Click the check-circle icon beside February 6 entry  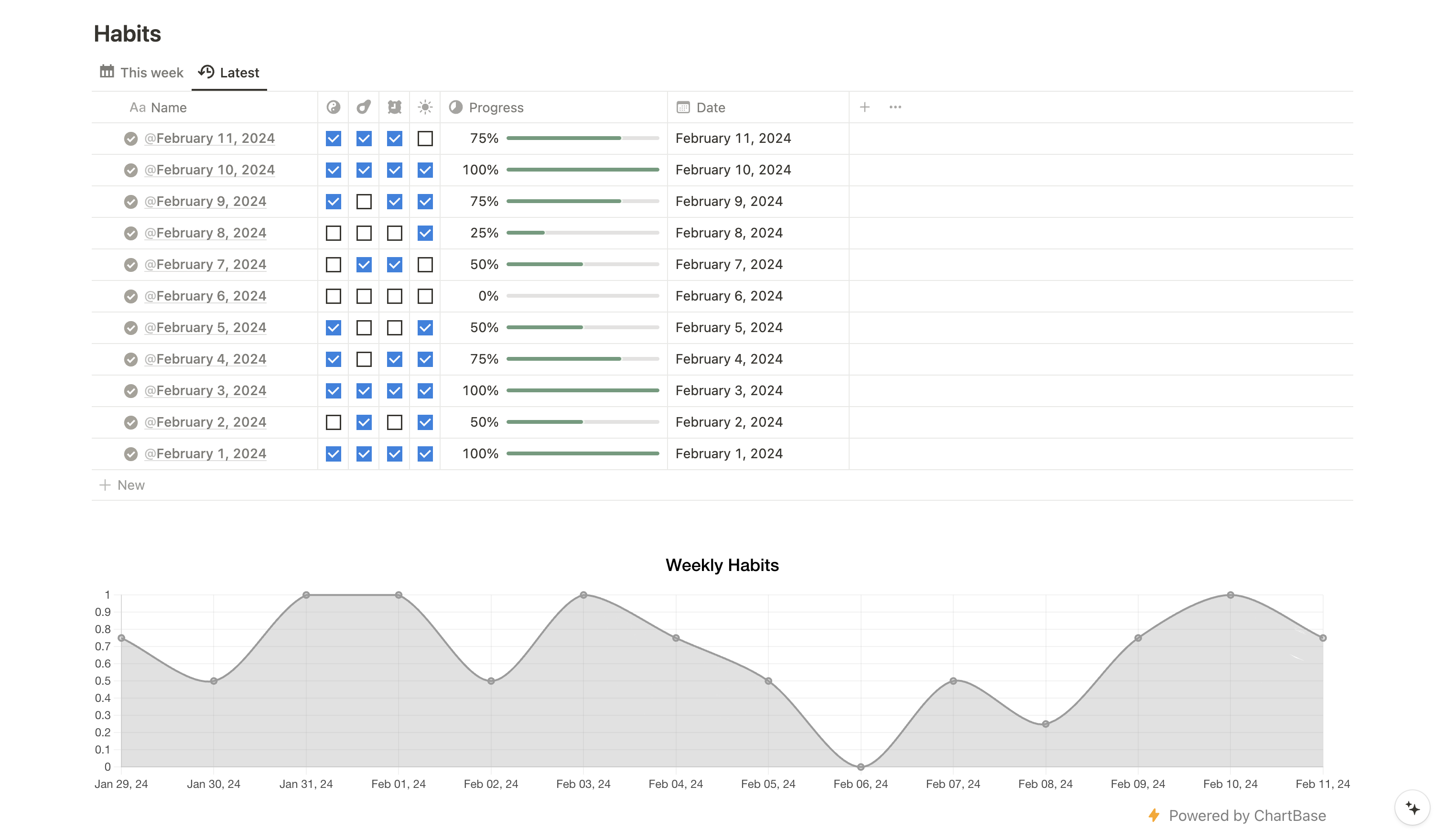click(131, 296)
